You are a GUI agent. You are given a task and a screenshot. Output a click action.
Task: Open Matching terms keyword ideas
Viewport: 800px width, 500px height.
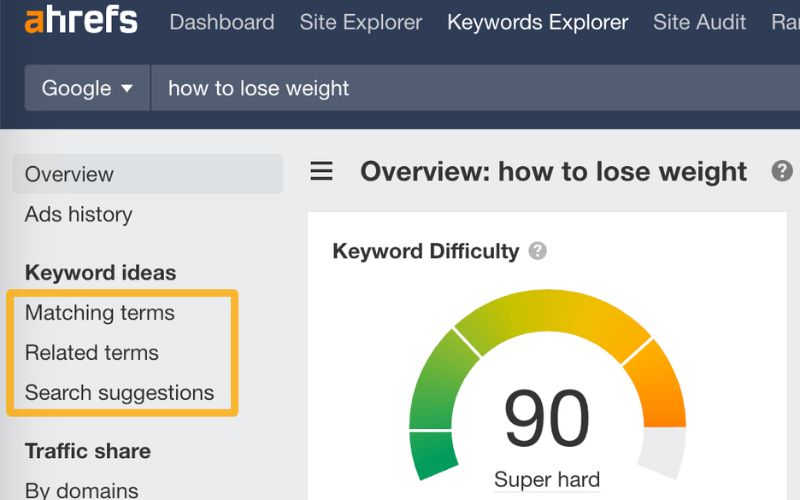(100, 313)
